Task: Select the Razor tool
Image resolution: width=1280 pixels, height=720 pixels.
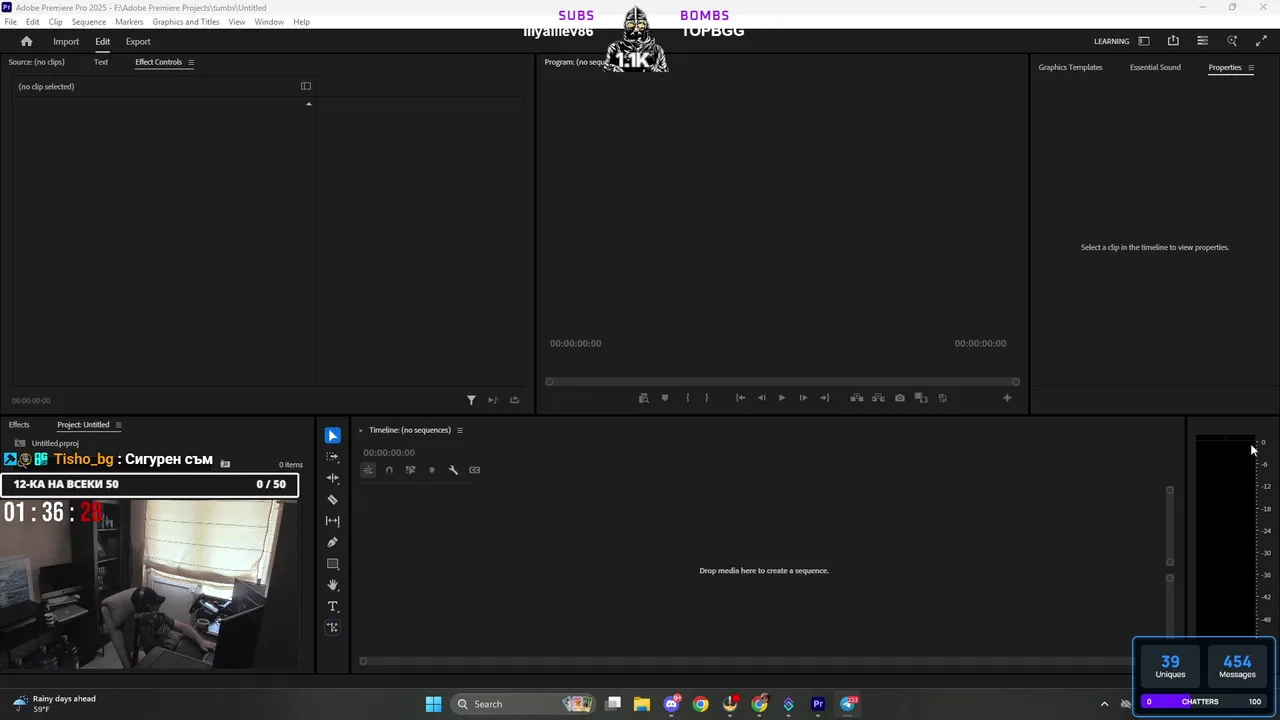Action: click(333, 500)
